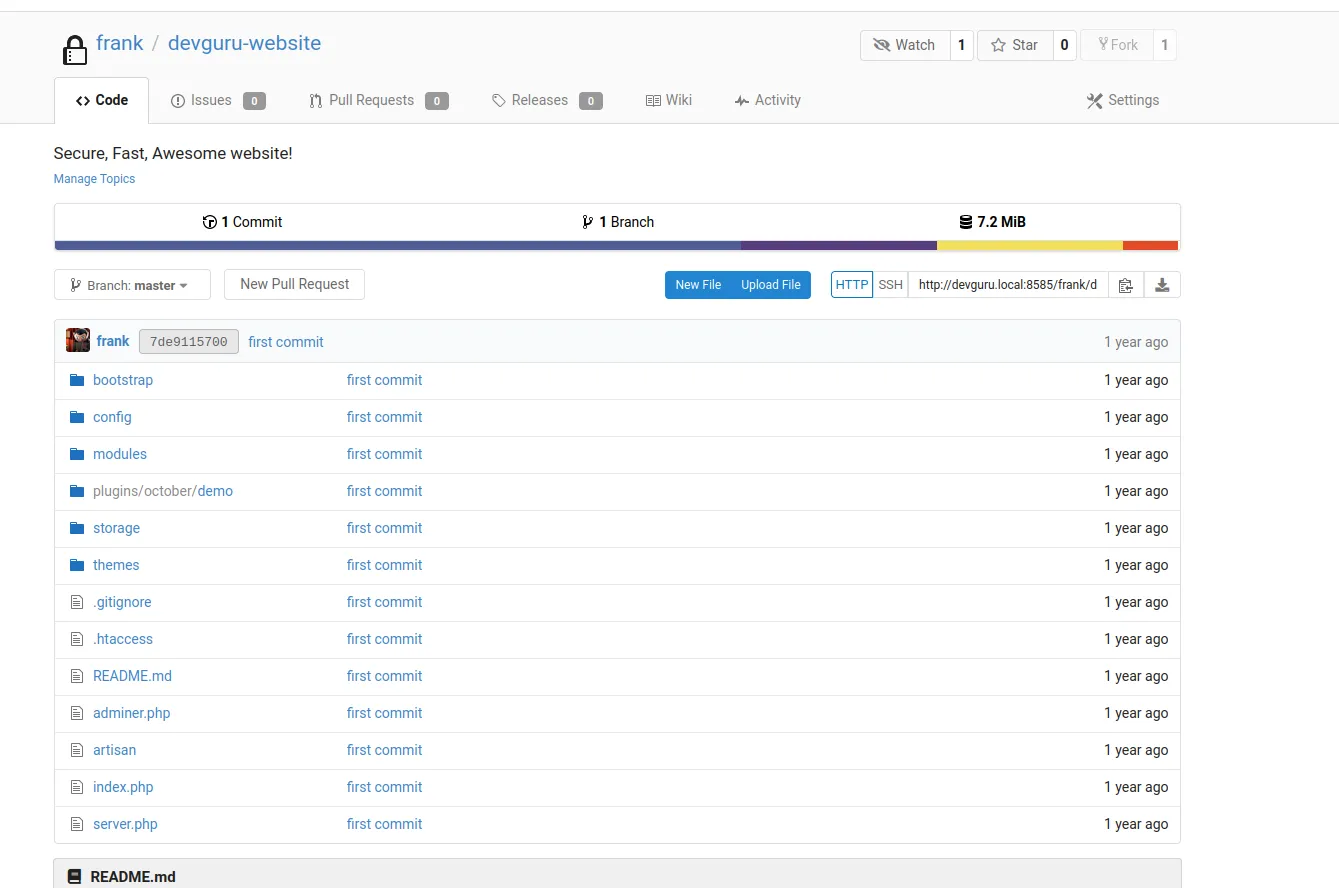Click the New Pull Request button
Screen dimensions: 1339x888
point(294,284)
